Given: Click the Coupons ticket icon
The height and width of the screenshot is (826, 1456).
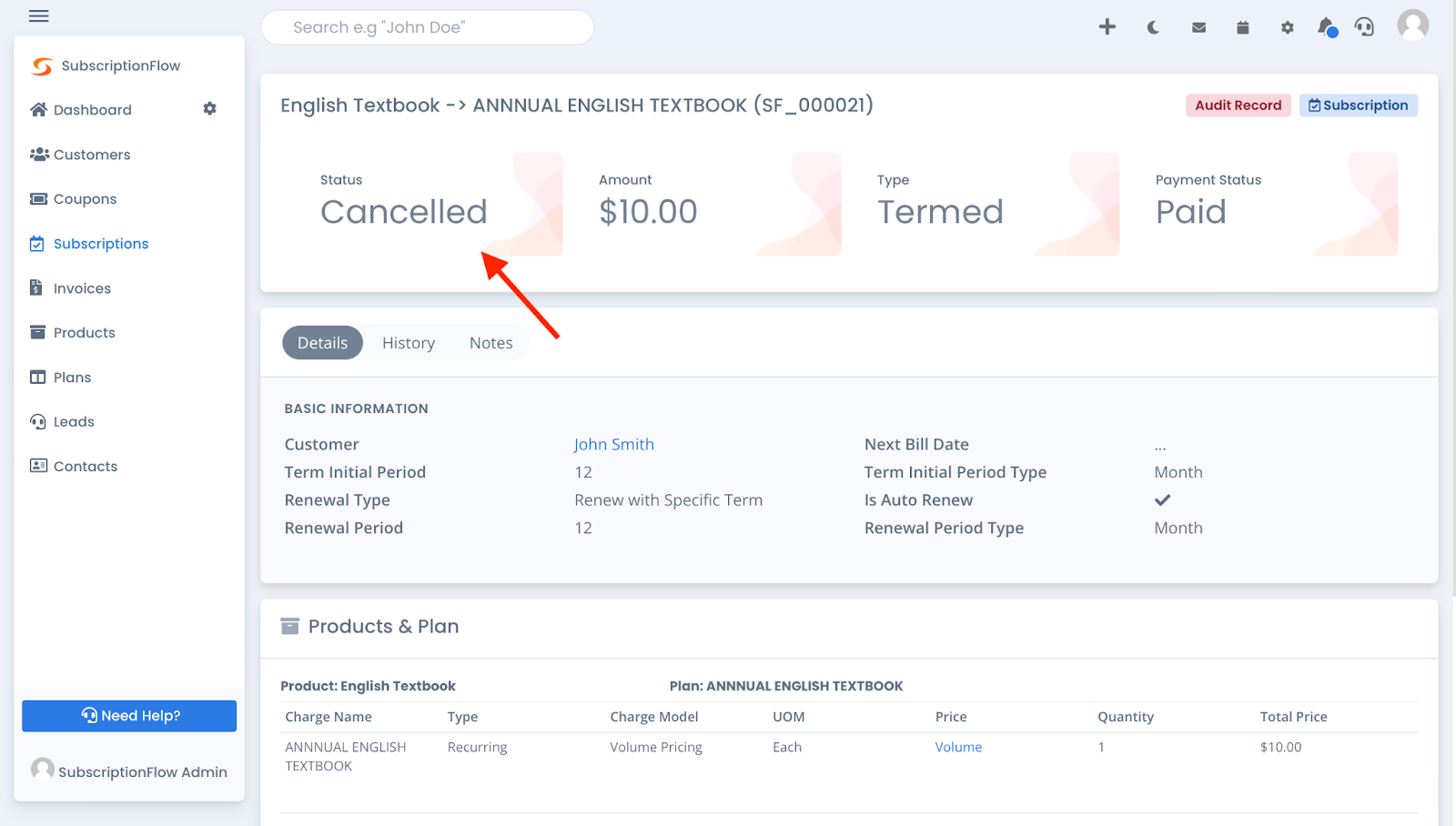Looking at the screenshot, I should pyautogui.click(x=38, y=199).
